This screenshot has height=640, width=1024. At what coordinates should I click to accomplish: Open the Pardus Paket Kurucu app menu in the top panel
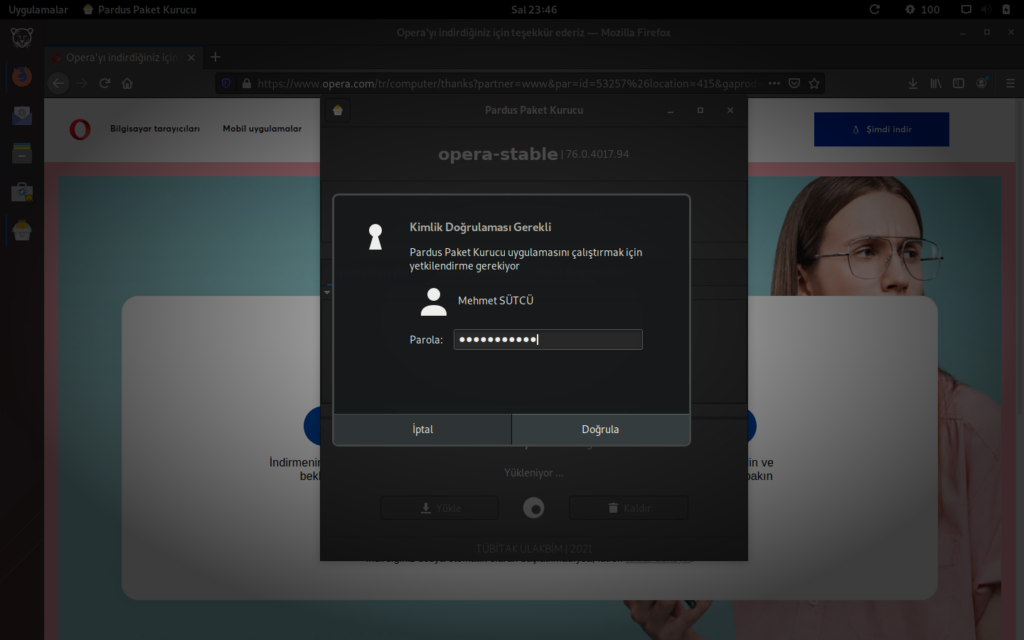pyautogui.click(x=140, y=10)
